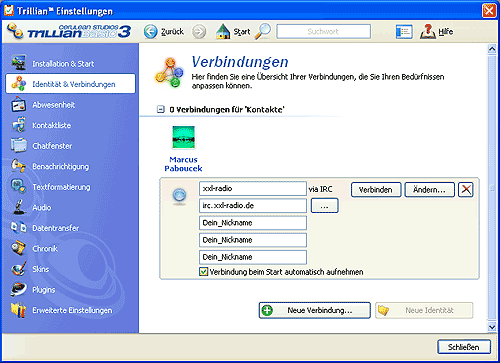This screenshot has width=500, height=363.
Task: Click the Skins paintbrush icon
Action: 19,269
